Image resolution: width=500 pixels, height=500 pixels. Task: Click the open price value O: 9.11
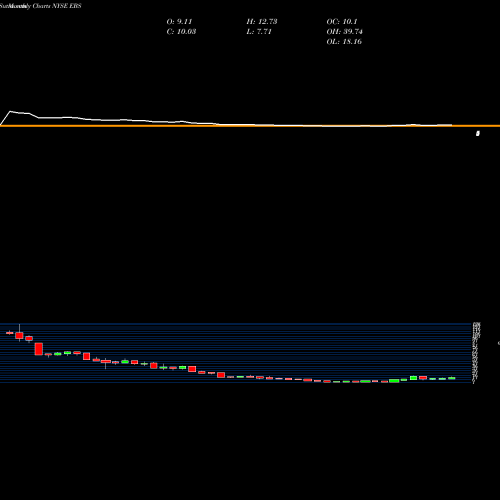179,22
